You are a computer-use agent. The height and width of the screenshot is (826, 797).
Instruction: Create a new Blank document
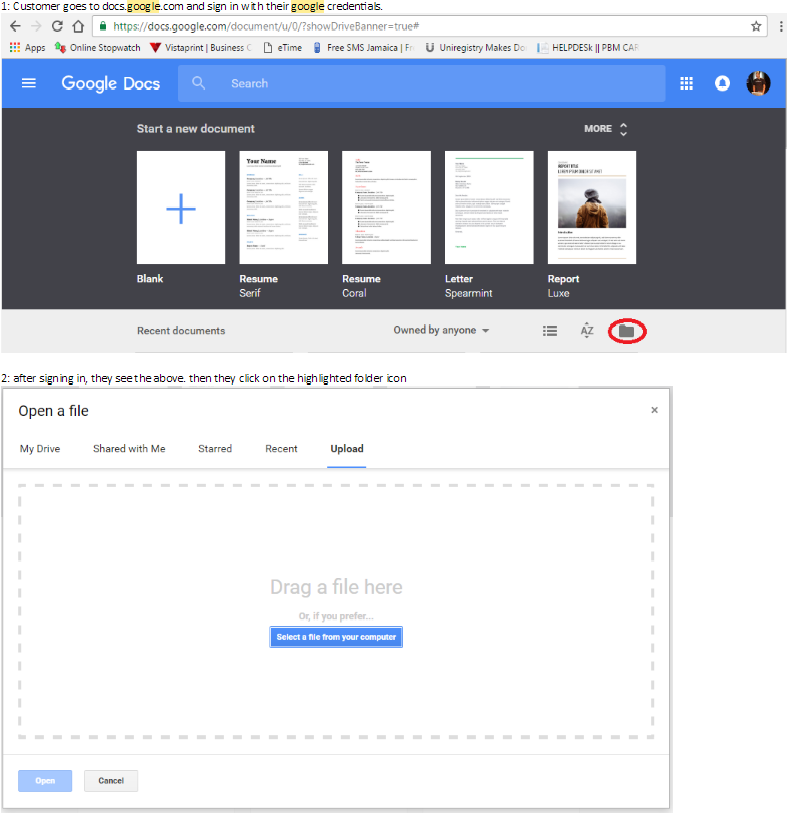(181, 208)
